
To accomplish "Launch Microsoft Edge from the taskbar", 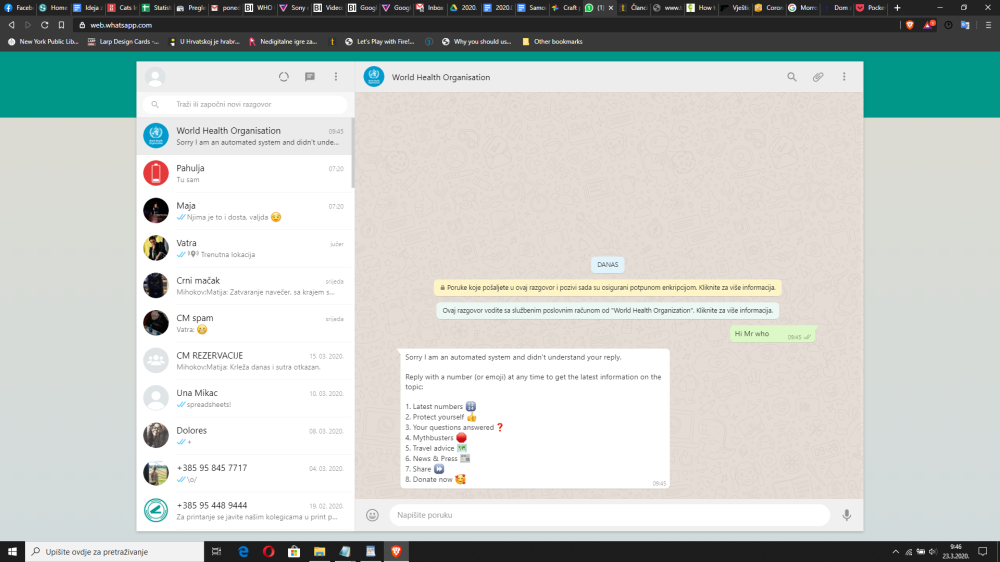I will pyautogui.click(x=243, y=551).
